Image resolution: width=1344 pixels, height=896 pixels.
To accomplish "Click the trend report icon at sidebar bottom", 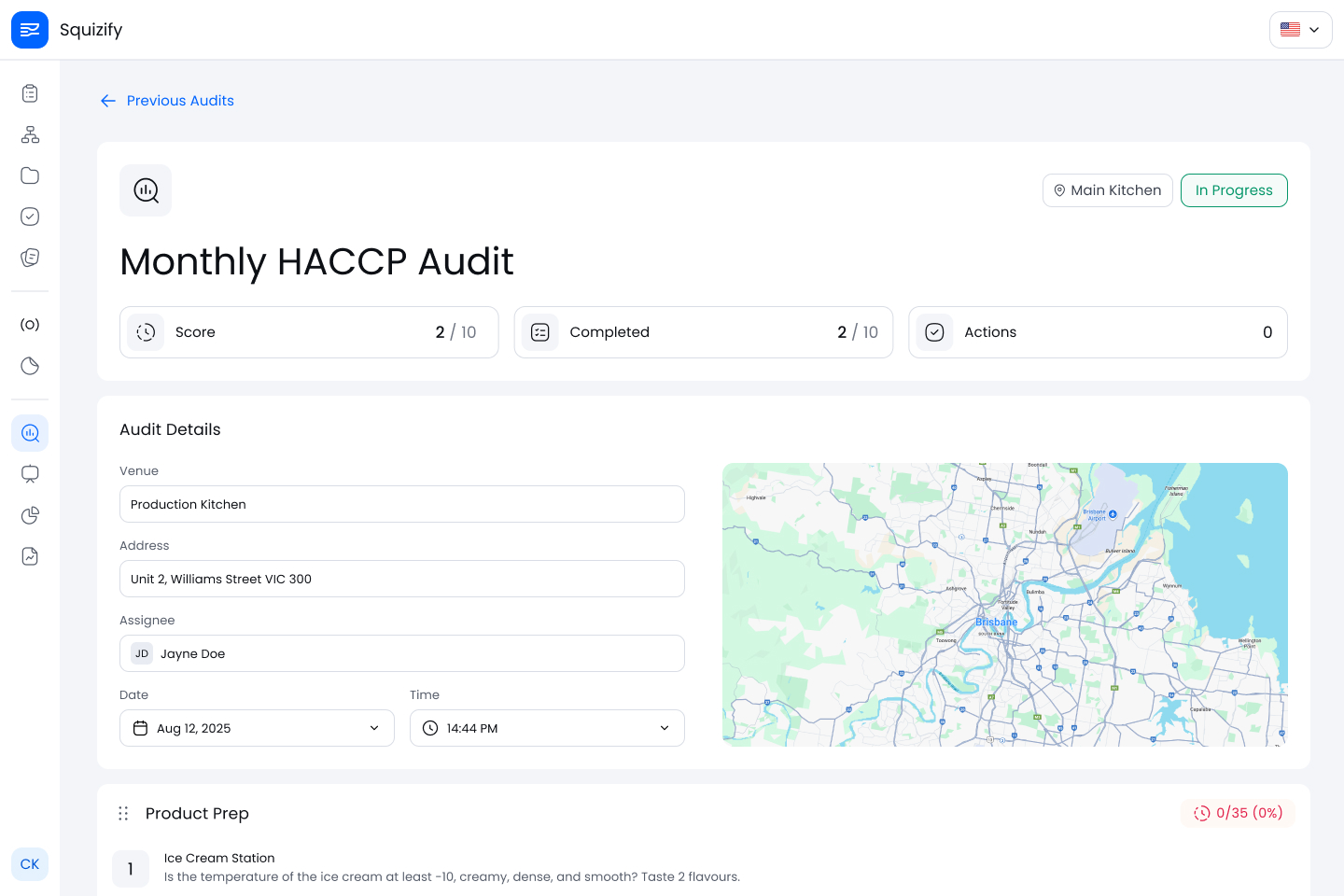I will point(29,555).
